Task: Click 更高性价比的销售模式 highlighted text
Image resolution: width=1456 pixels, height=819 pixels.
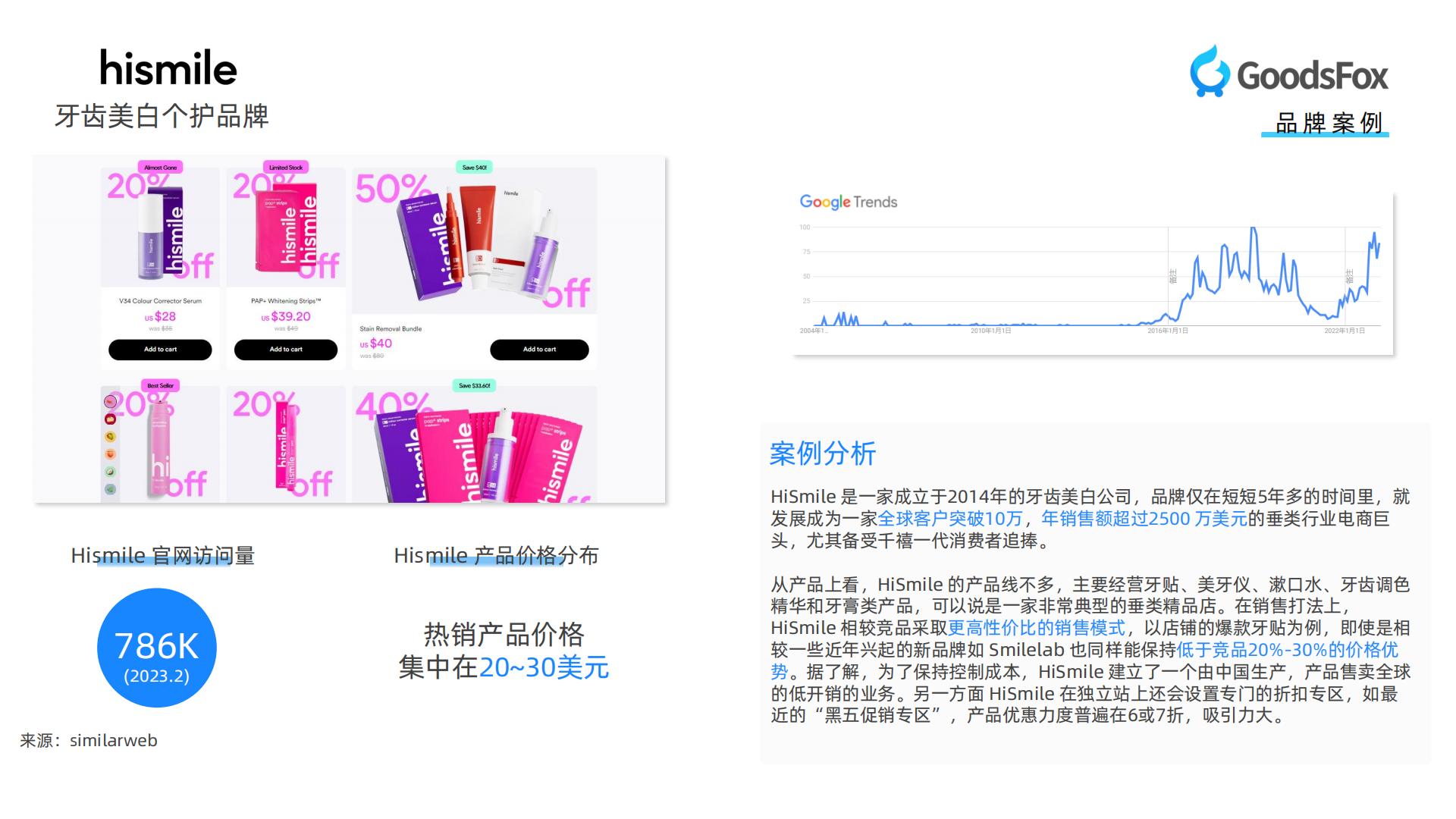Action: point(1037,628)
